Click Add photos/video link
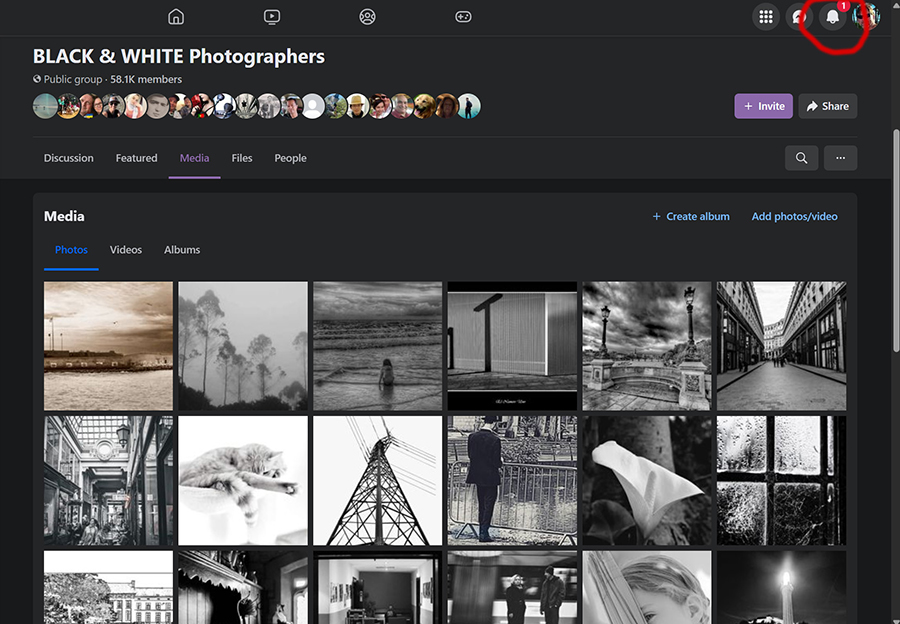The image size is (900, 624). coord(794,216)
